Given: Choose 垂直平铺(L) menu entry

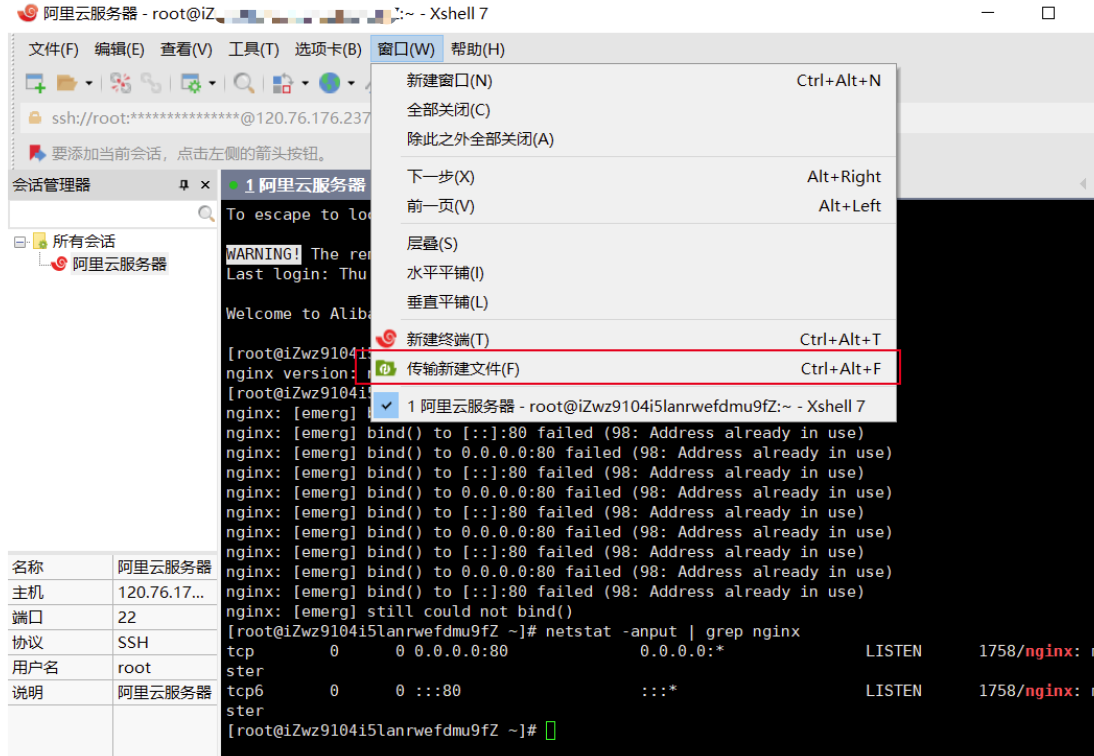Looking at the screenshot, I should coord(634,302).
